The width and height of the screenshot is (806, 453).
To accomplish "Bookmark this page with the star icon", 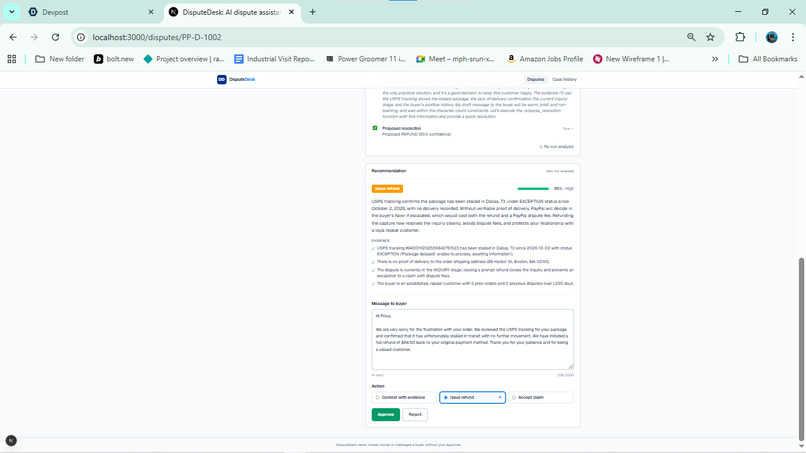I will (x=710, y=37).
